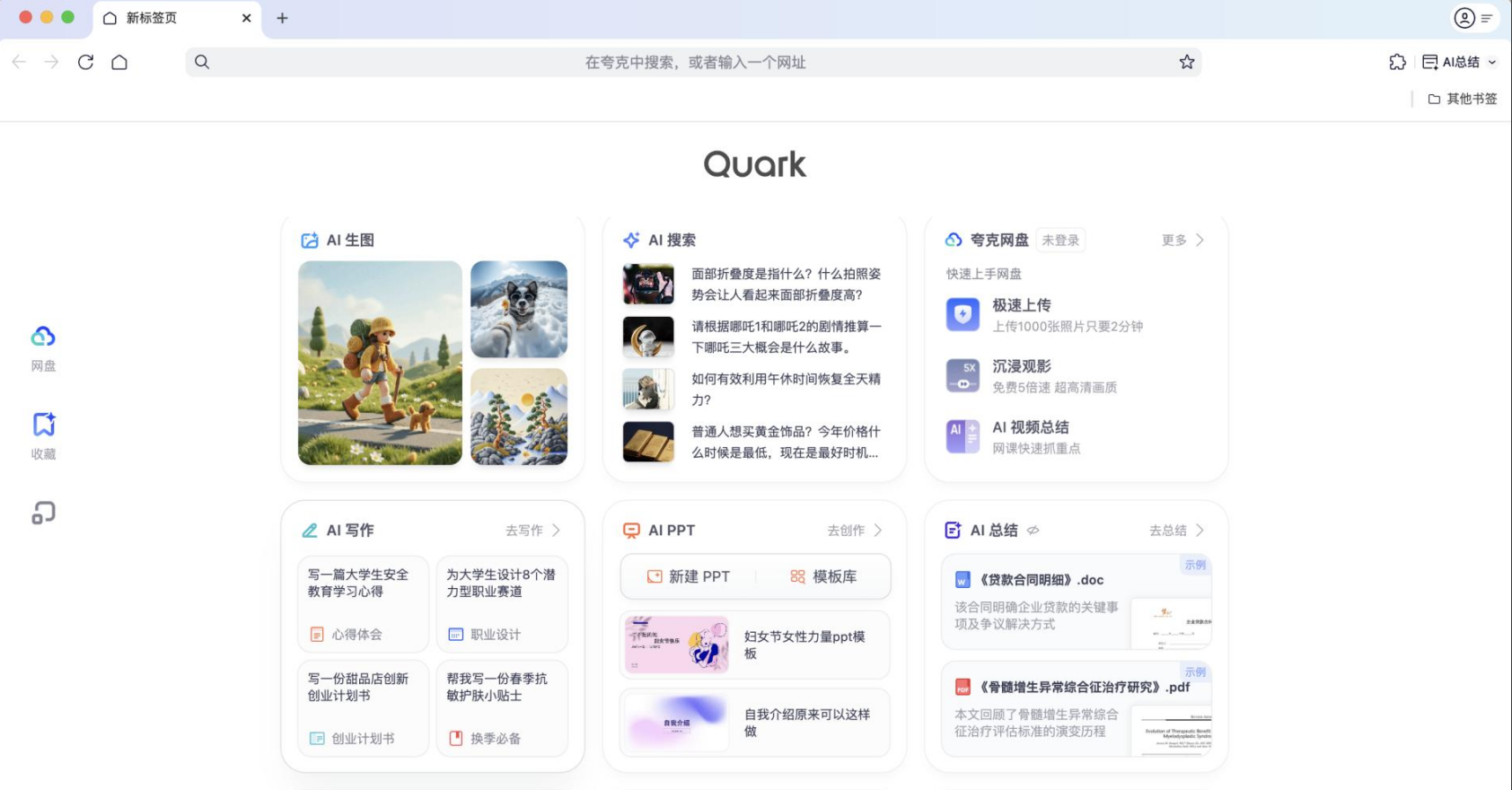
Task: Select the 沉浸观影 5X video icon
Action: click(963, 375)
